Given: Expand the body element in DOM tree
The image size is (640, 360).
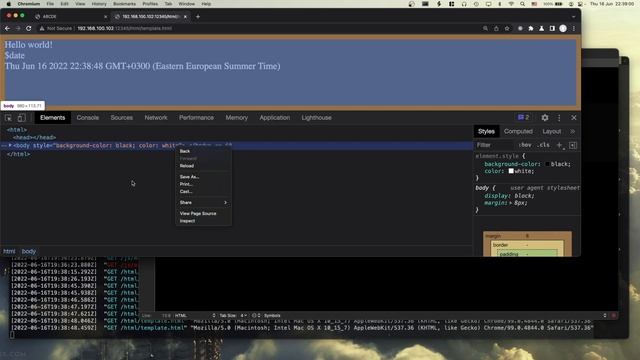Looking at the screenshot, I should (10, 145).
